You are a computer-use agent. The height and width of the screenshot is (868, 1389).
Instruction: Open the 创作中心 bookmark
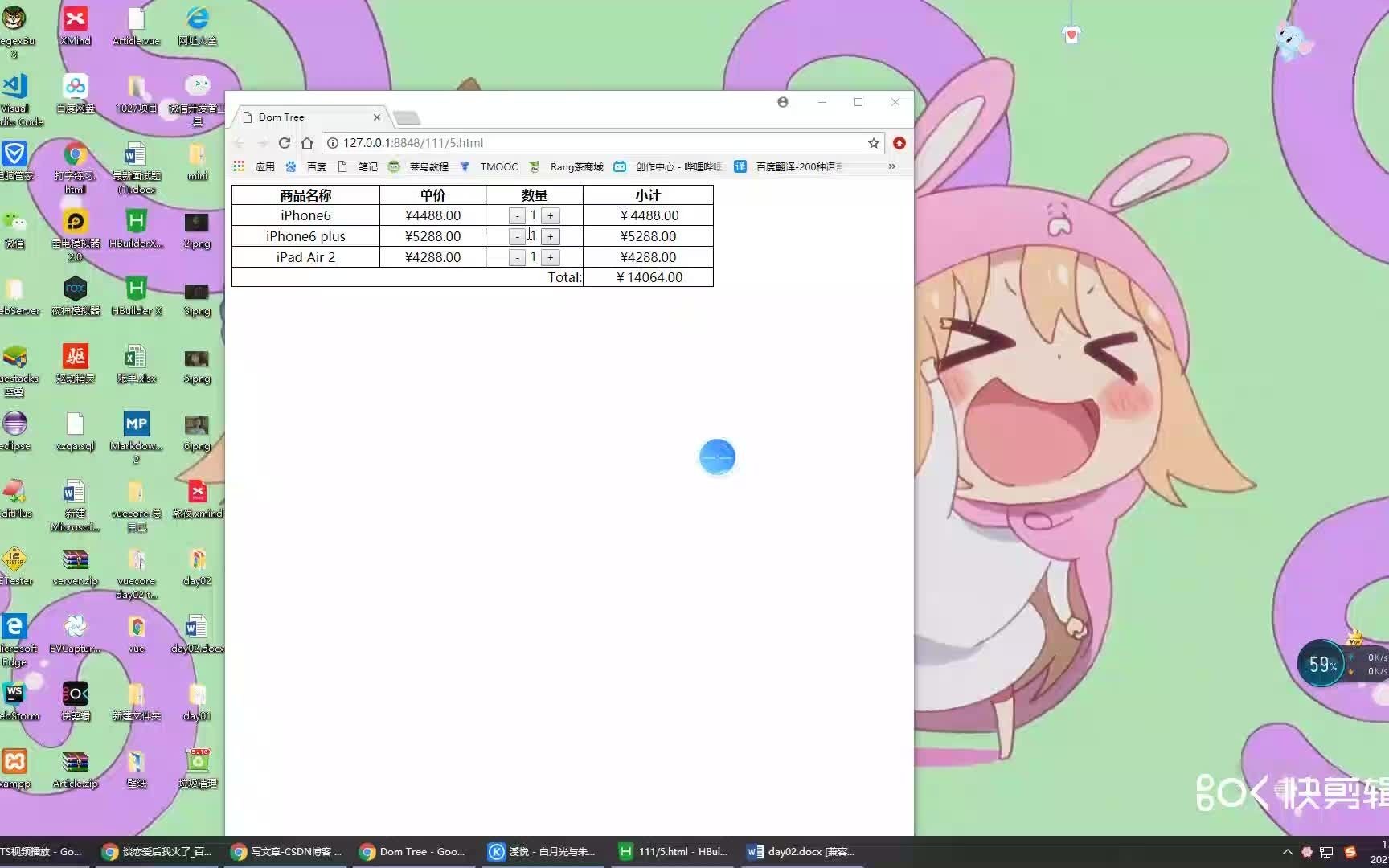[x=667, y=166]
